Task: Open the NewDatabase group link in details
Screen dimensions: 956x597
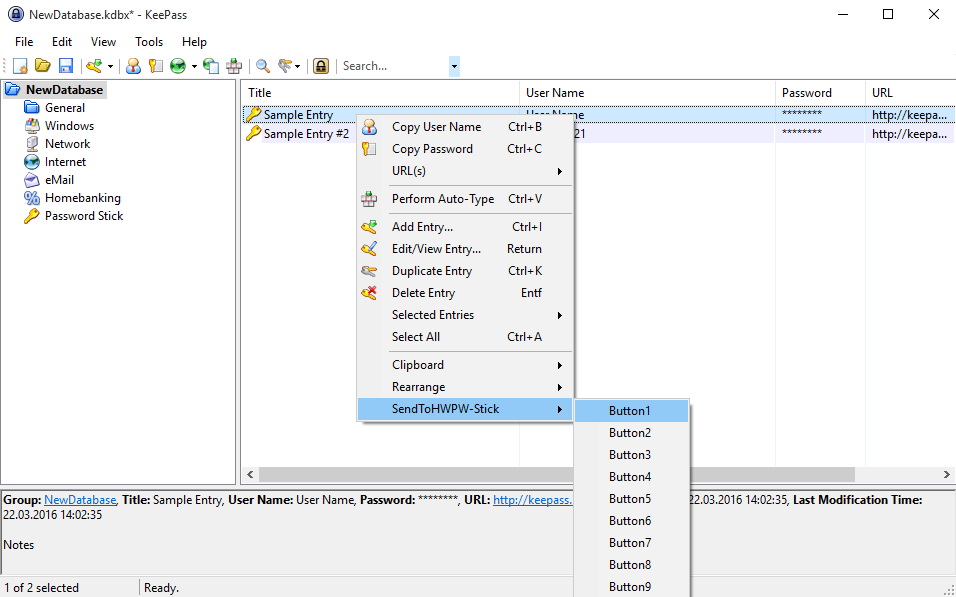Action: tap(80, 500)
